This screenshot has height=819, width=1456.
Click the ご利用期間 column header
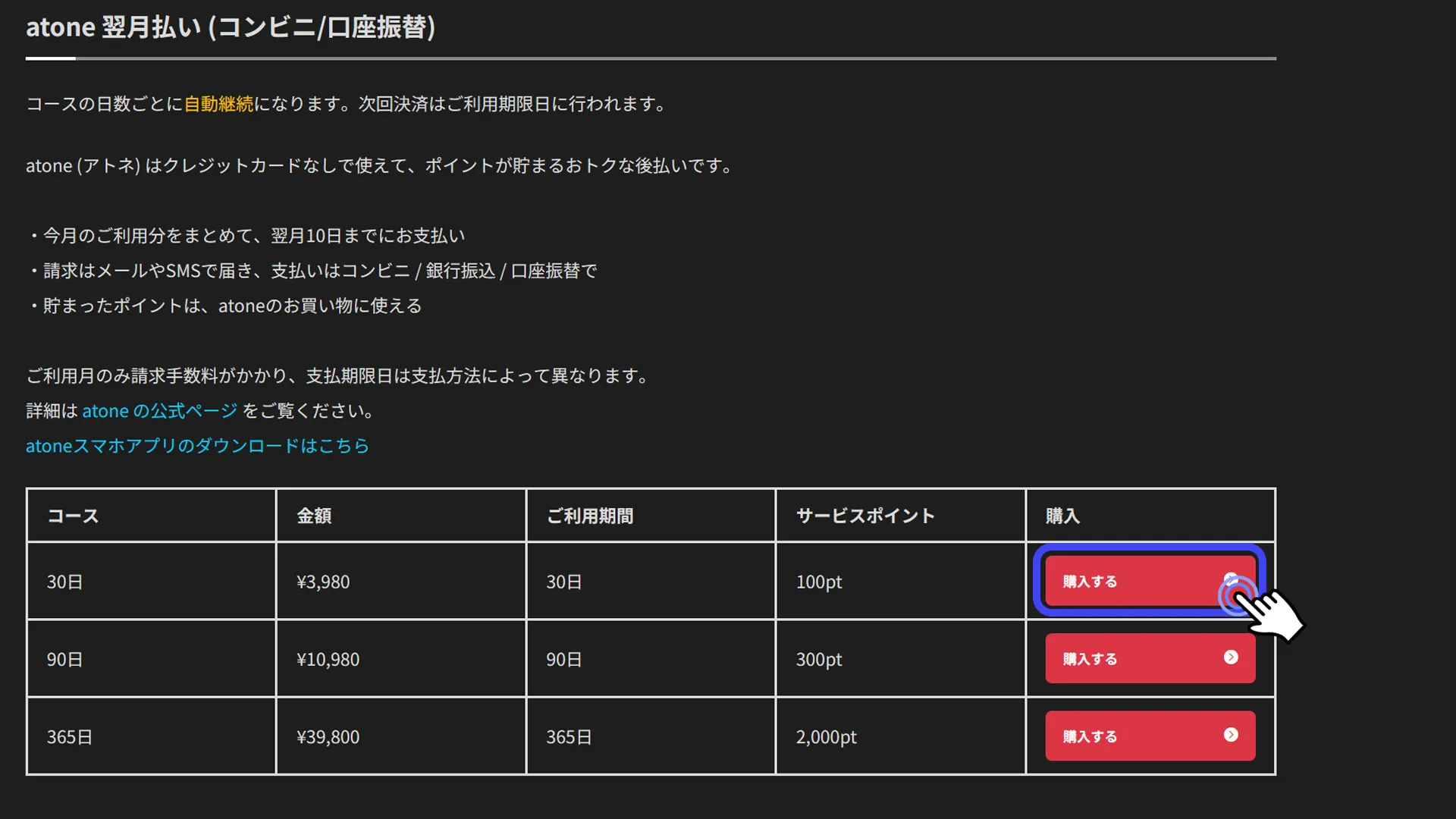tap(590, 516)
